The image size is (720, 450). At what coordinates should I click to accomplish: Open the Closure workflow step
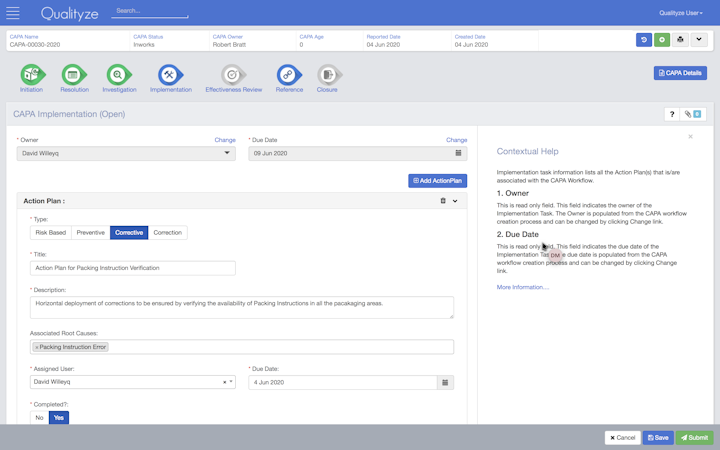tap(326, 75)
